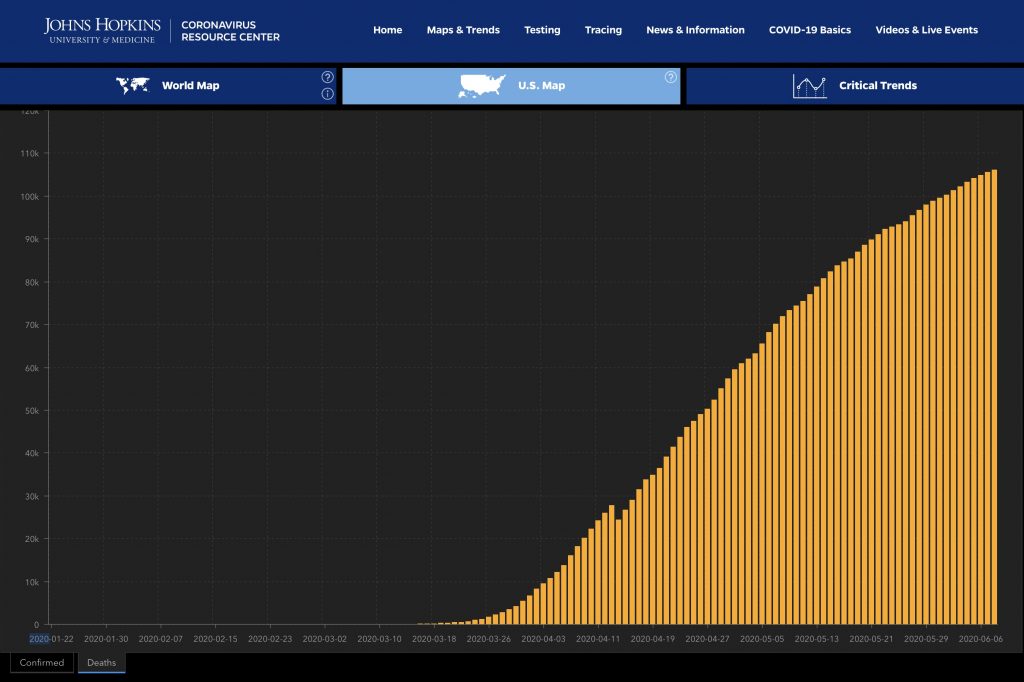Open the Maps & Trends menu
Viewport: 1024px width, 682px height.
463,30
